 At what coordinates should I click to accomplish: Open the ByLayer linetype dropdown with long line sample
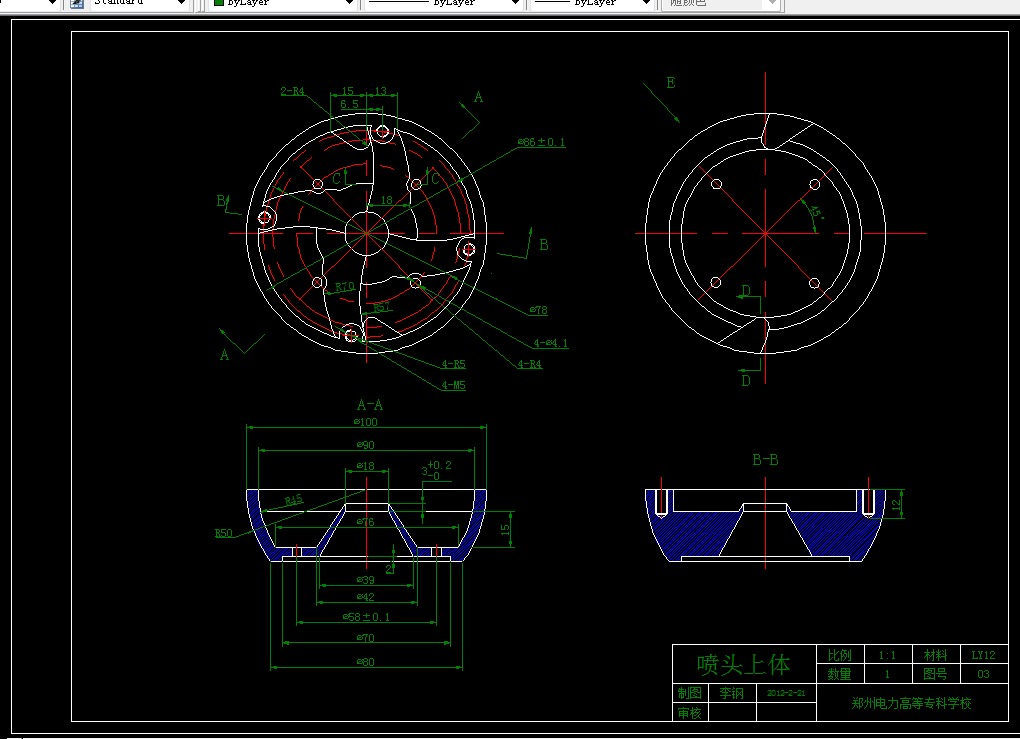click(x=443, y=3)
